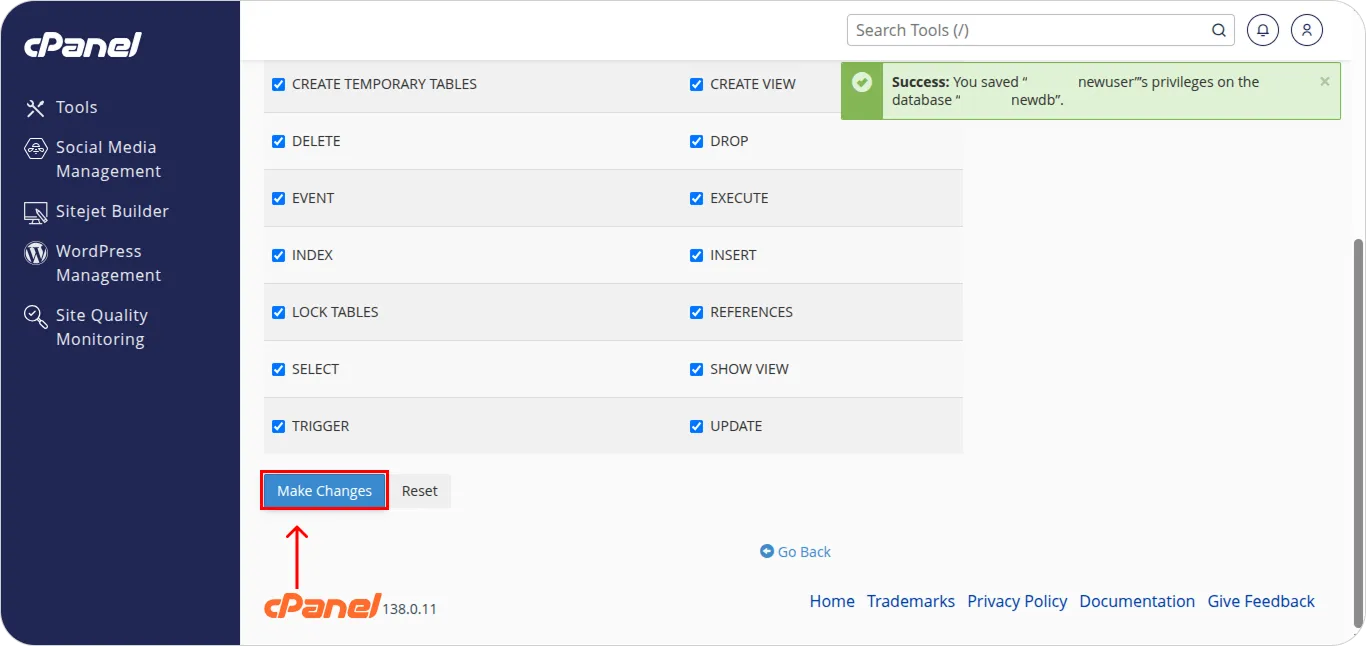
Task: Uncheck the CREATE VIEW privilege checkbox
Action: point(697,84)
